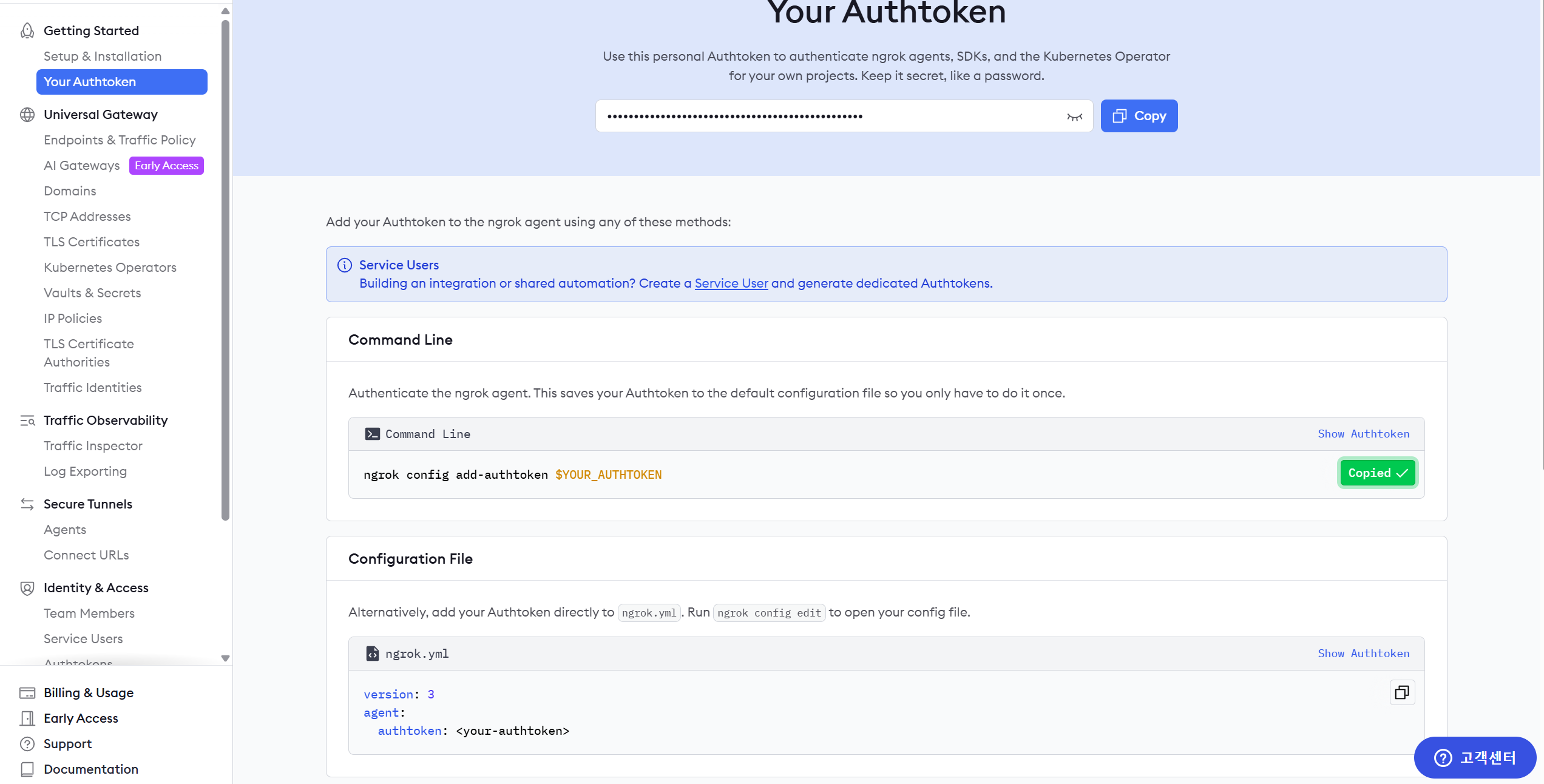Click the green Copied button
Image resolution: width=1544 pixels, height=784 pixels.
tap(1378, 473)
